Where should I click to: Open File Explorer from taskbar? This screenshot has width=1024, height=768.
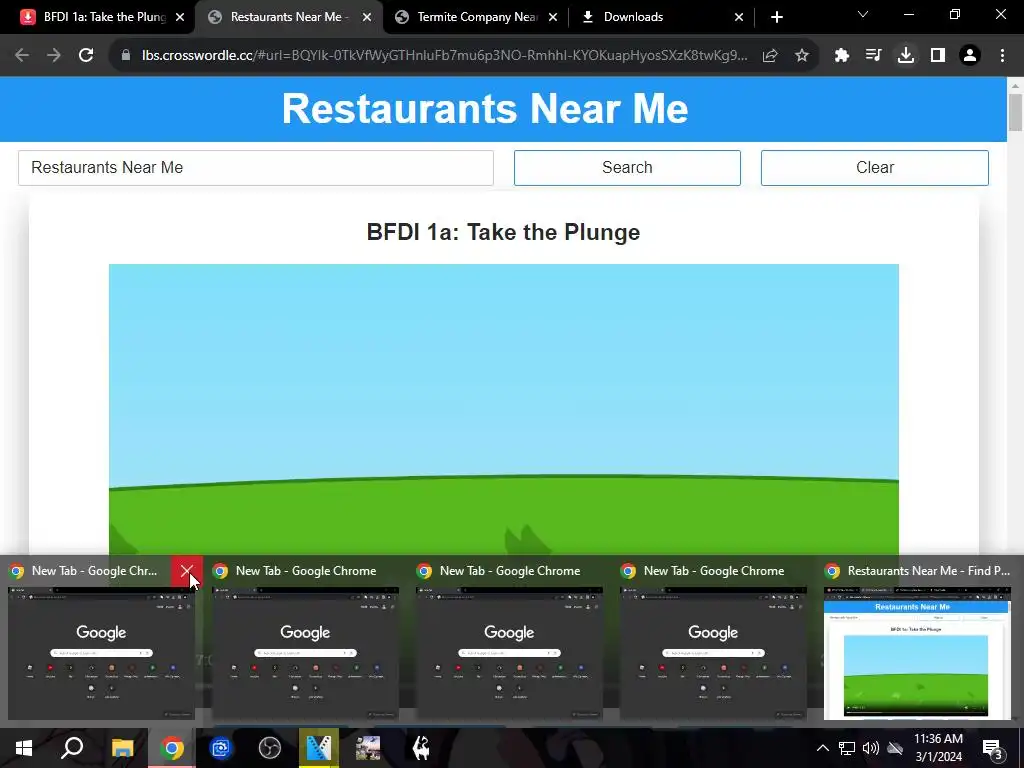122,748
